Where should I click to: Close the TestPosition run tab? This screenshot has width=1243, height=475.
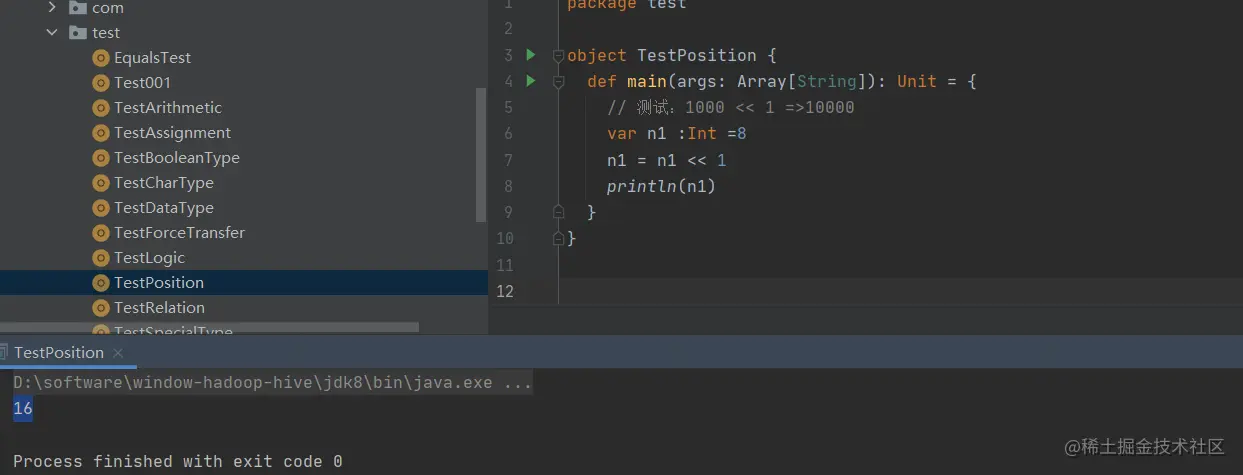click(118, 353)
